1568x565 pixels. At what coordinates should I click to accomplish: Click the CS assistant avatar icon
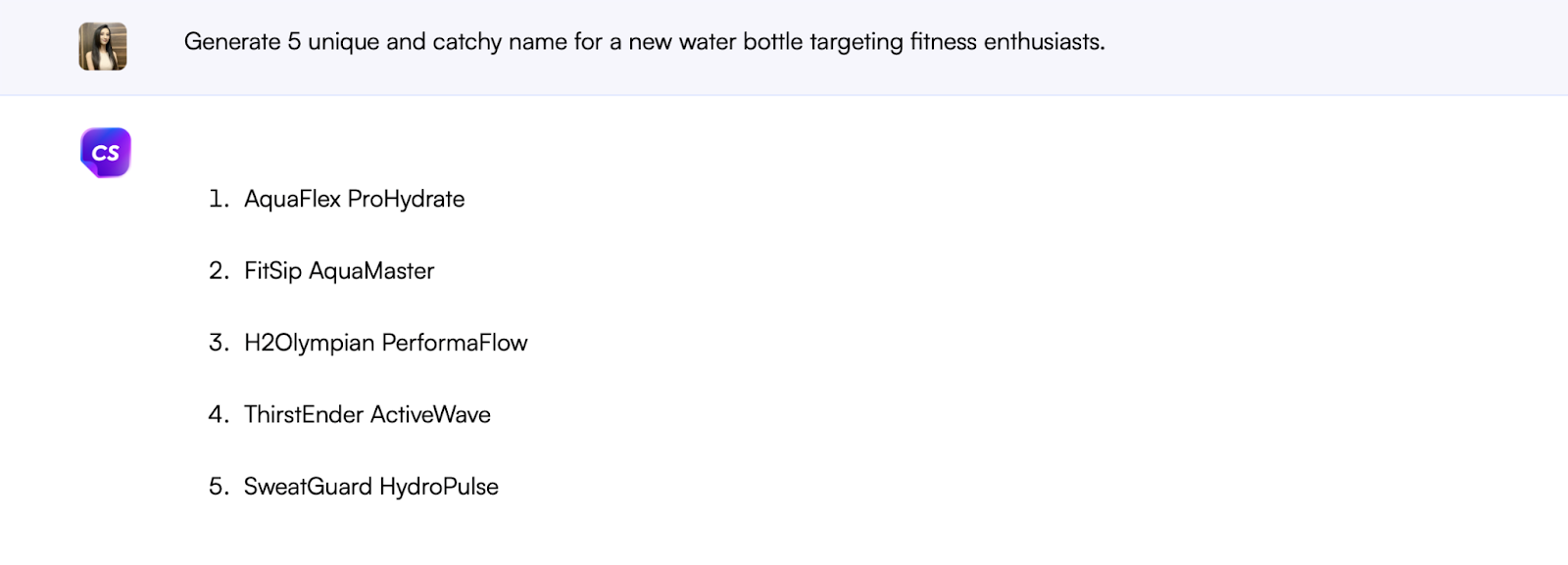(105, 151)
